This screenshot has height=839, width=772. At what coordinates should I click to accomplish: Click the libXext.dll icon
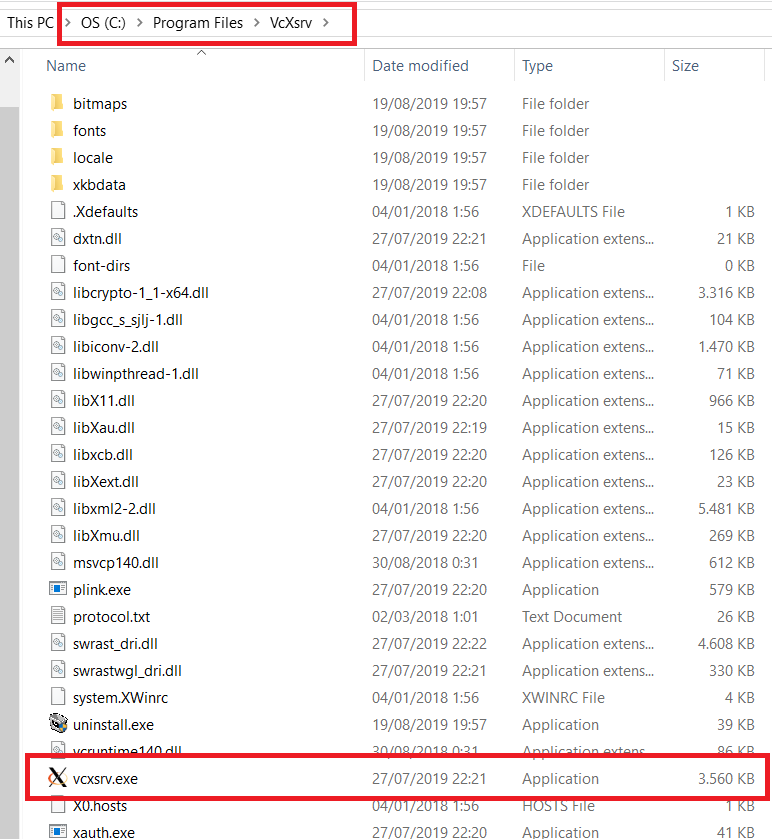(x=58, y=480)
